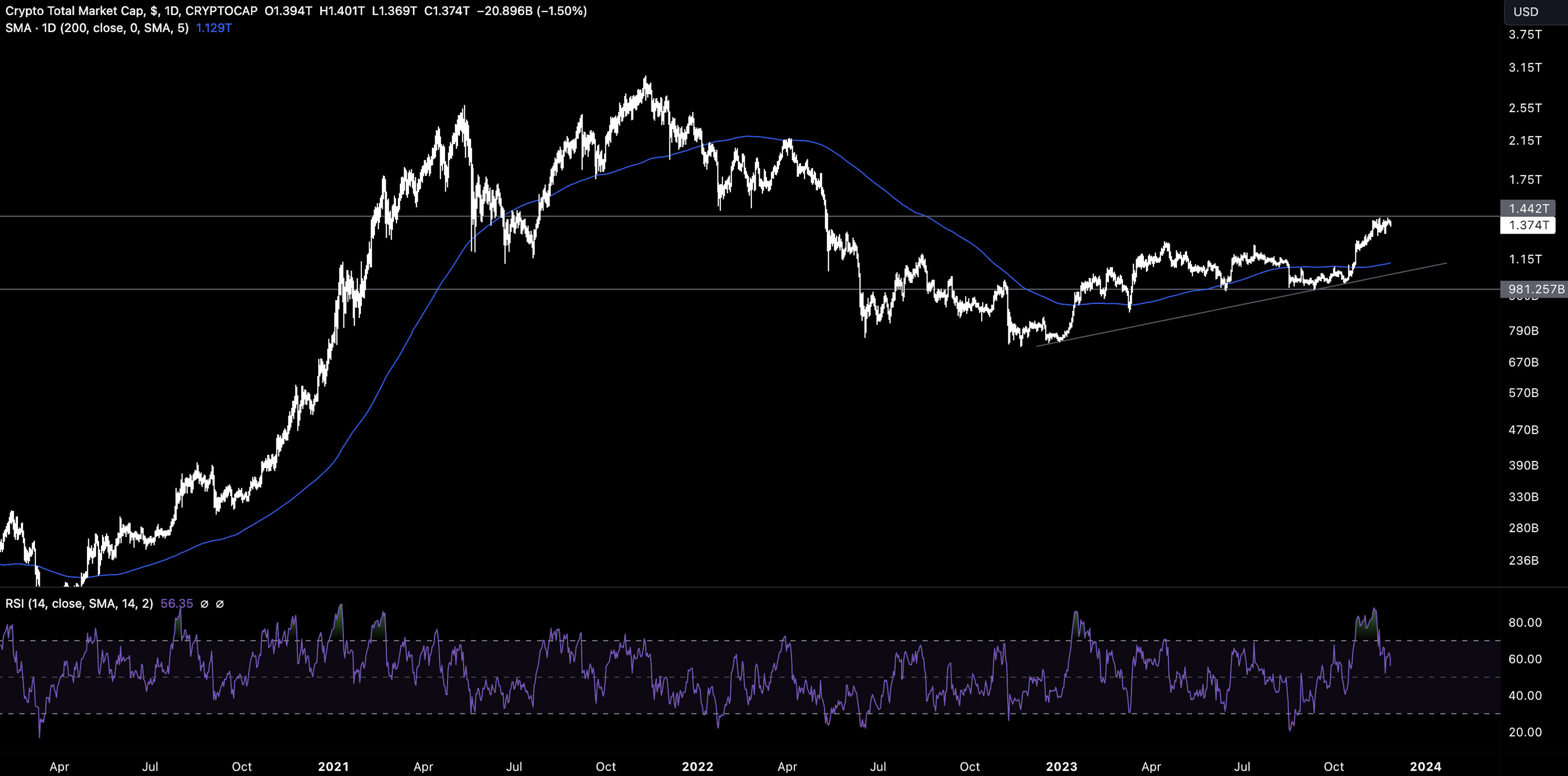Click the 20.00 RSI scale label
Viewport: 1568px width, 776px height.
(1525, 732)
